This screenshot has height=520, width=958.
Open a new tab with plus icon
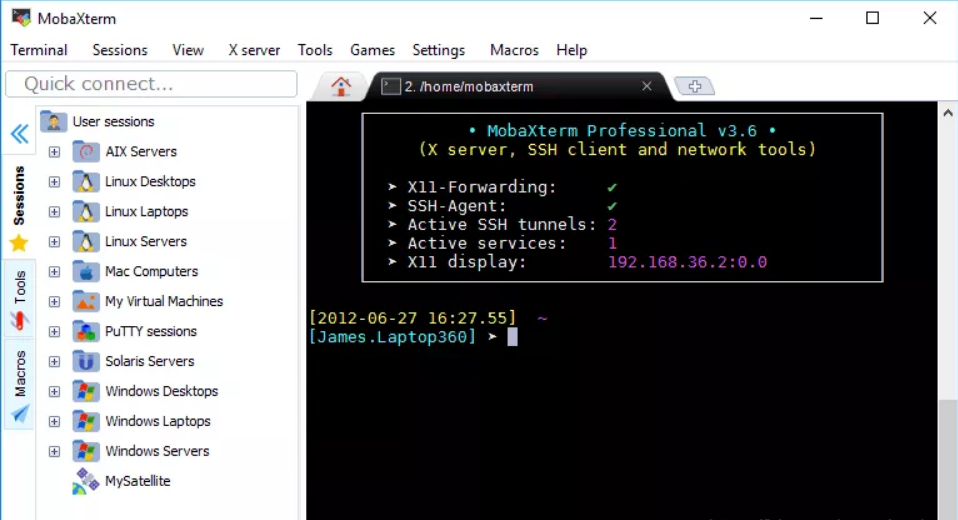[x=695, y=87]
